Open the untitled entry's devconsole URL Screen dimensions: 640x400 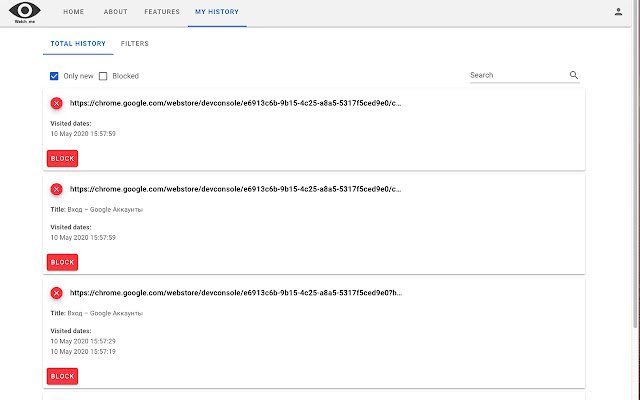[236, 103]
